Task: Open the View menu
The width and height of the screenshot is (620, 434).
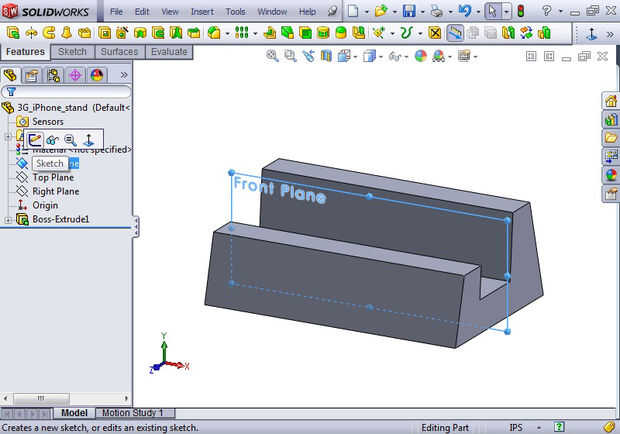Action: (170, 11)
